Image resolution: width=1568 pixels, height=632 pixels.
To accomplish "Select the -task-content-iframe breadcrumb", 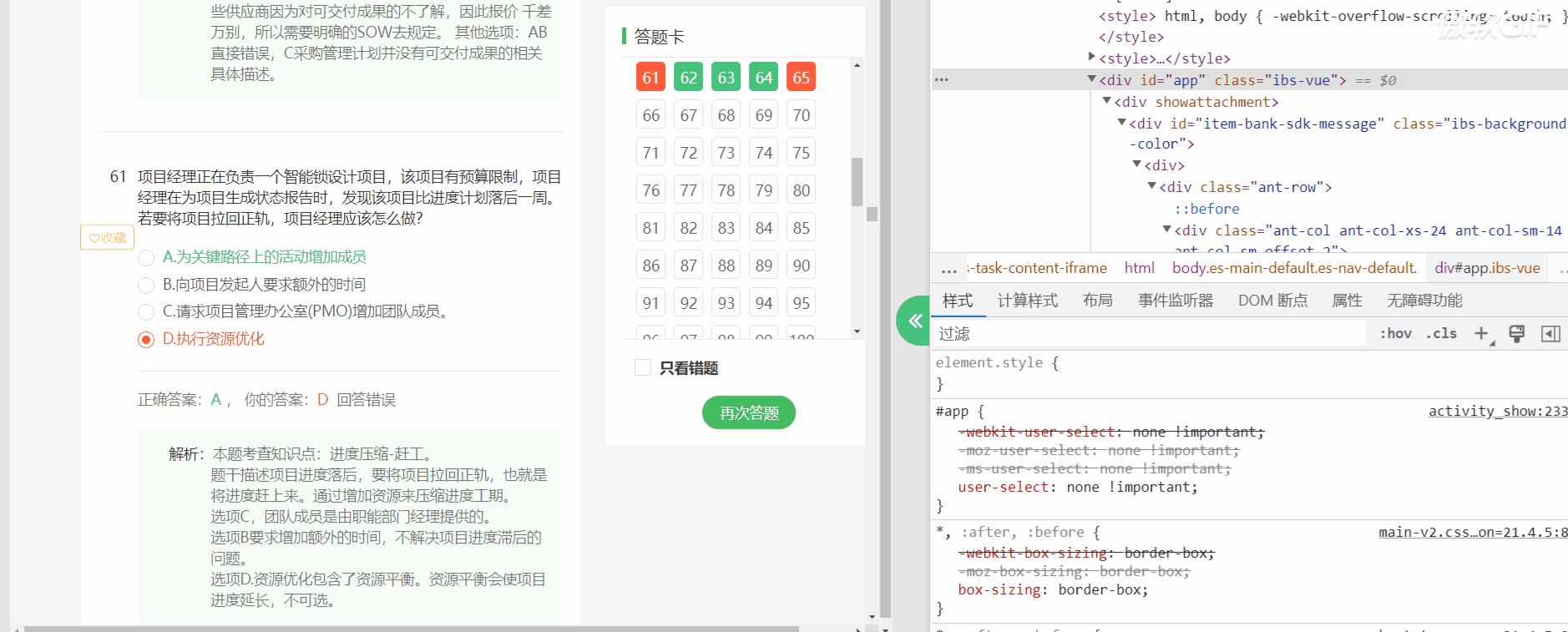I will (x=1038, y=268).
